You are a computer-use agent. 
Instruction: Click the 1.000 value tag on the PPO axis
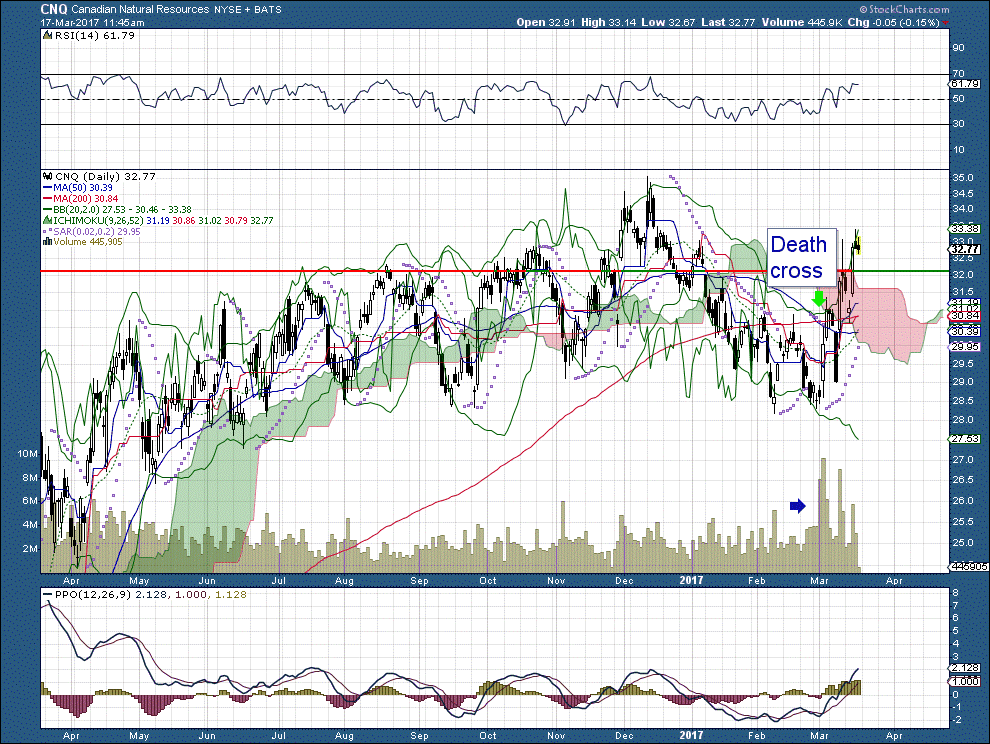tap(965, 682)
